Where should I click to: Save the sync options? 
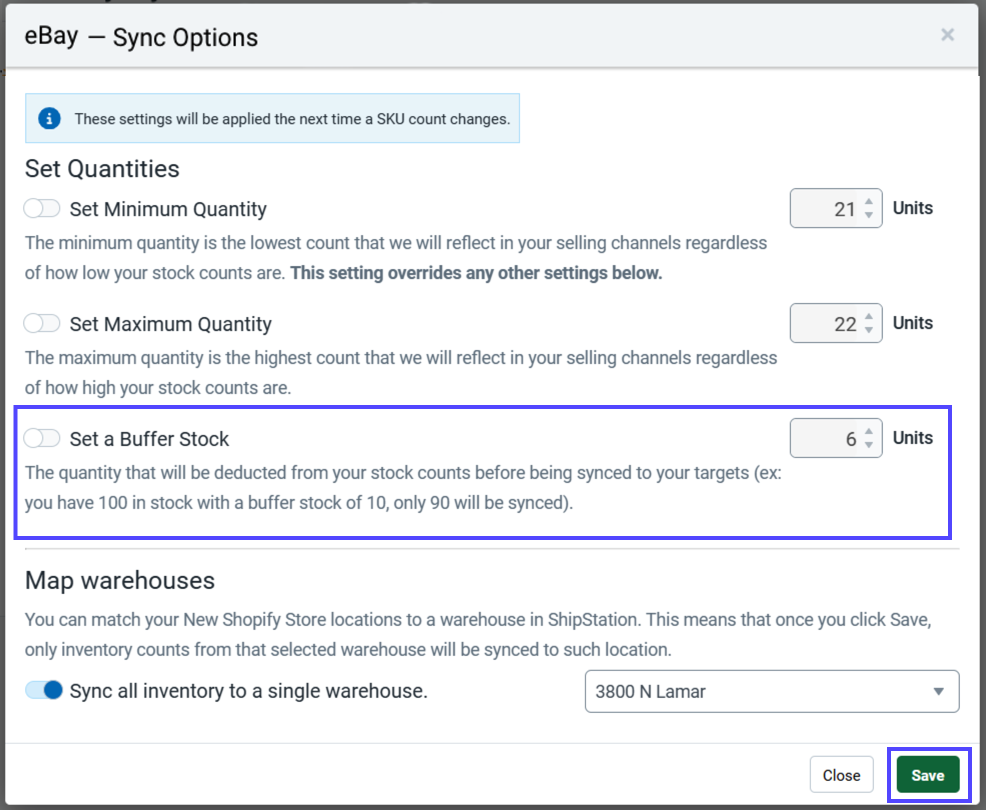click(928, 775)
